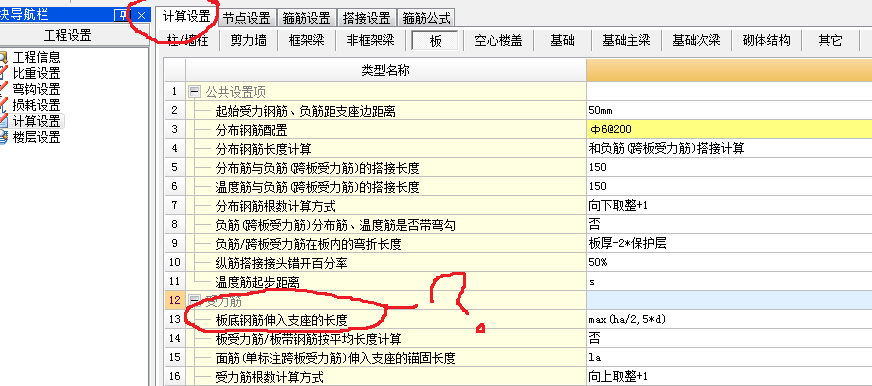Select the row 温度筋起步距离
This screenshot has height=386, width=872.
(386, 281)
